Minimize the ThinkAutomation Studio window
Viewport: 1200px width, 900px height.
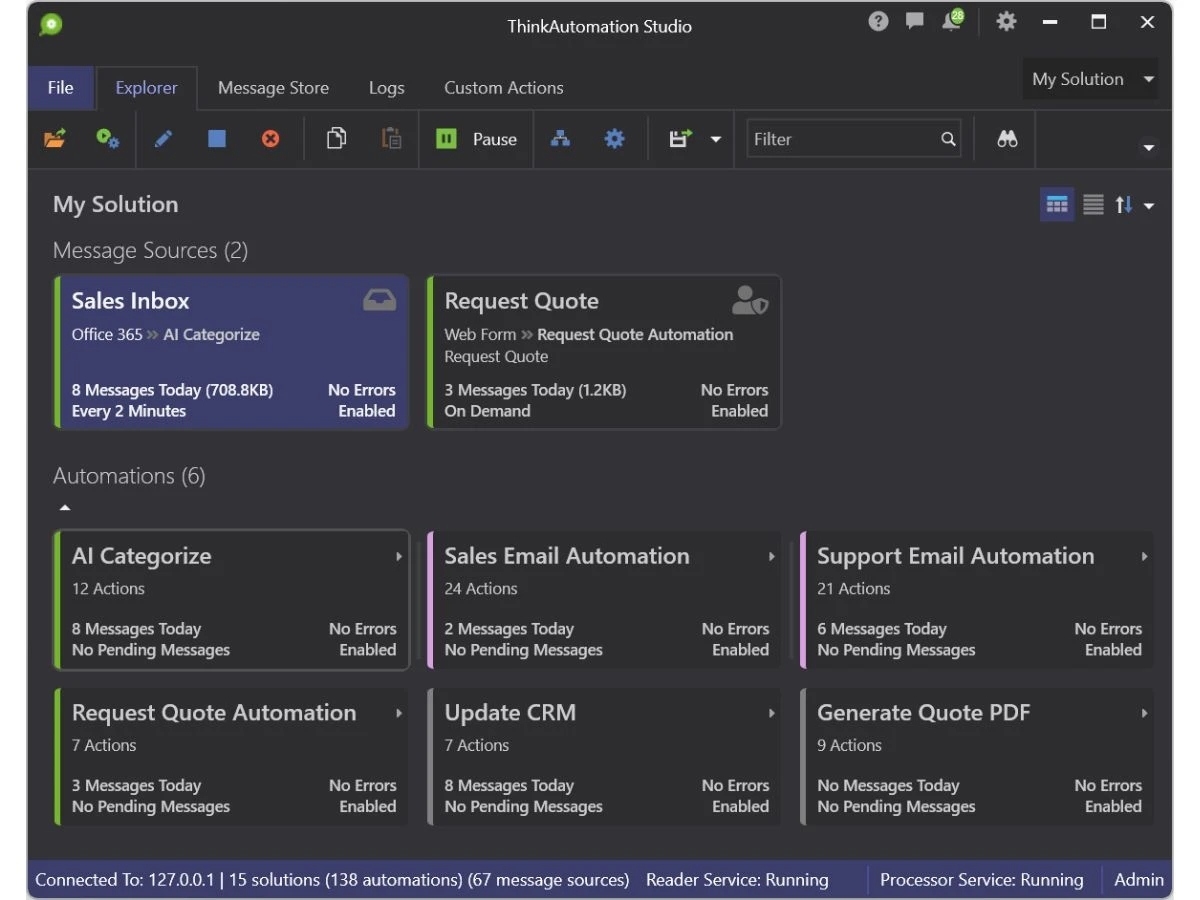(x=1049, y=22)
